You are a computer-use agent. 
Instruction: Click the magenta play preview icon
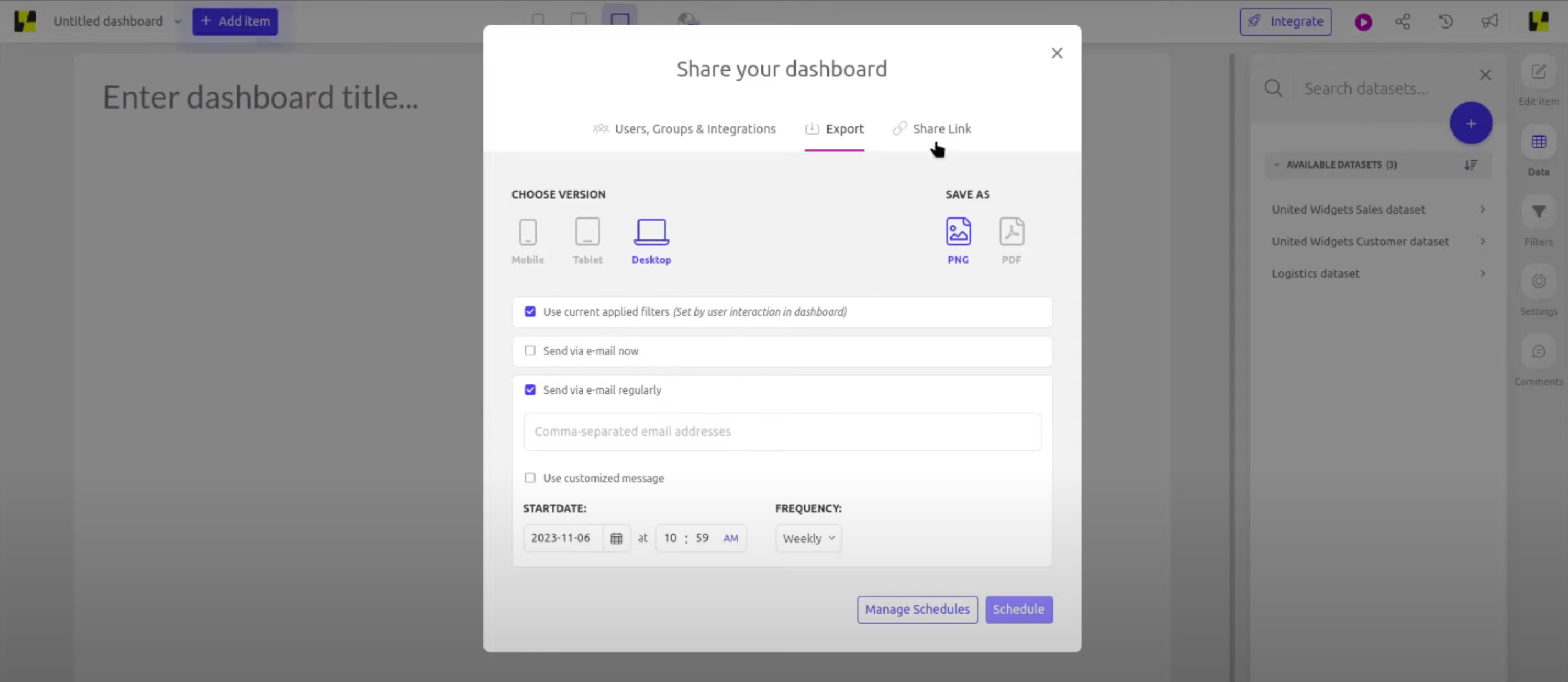[1363, 22]
